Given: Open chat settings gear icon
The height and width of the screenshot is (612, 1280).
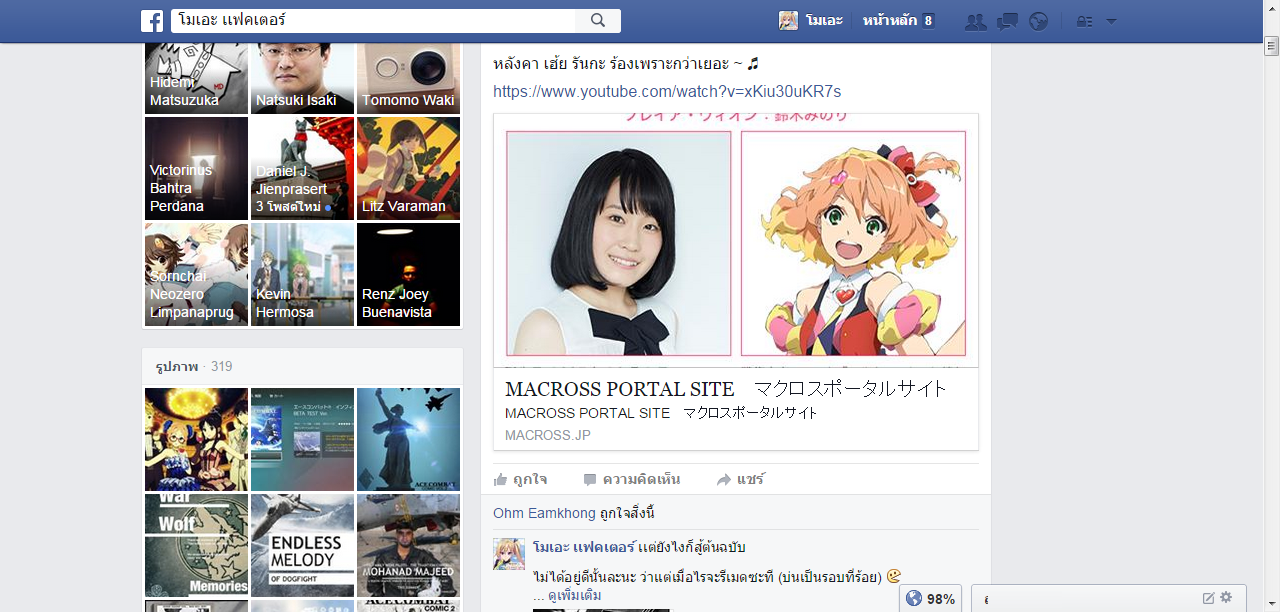Looking at the screenshot, I should coord(1227,598).
